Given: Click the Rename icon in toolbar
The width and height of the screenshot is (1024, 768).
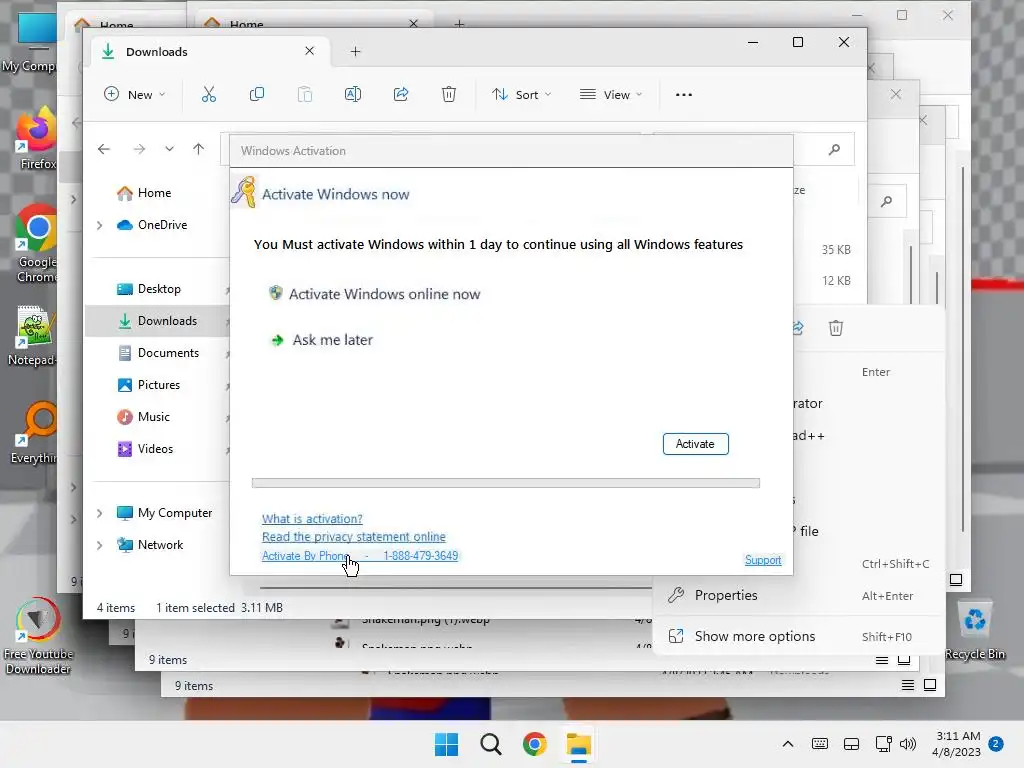Looking at the screenshot, I should click(353, 95).
